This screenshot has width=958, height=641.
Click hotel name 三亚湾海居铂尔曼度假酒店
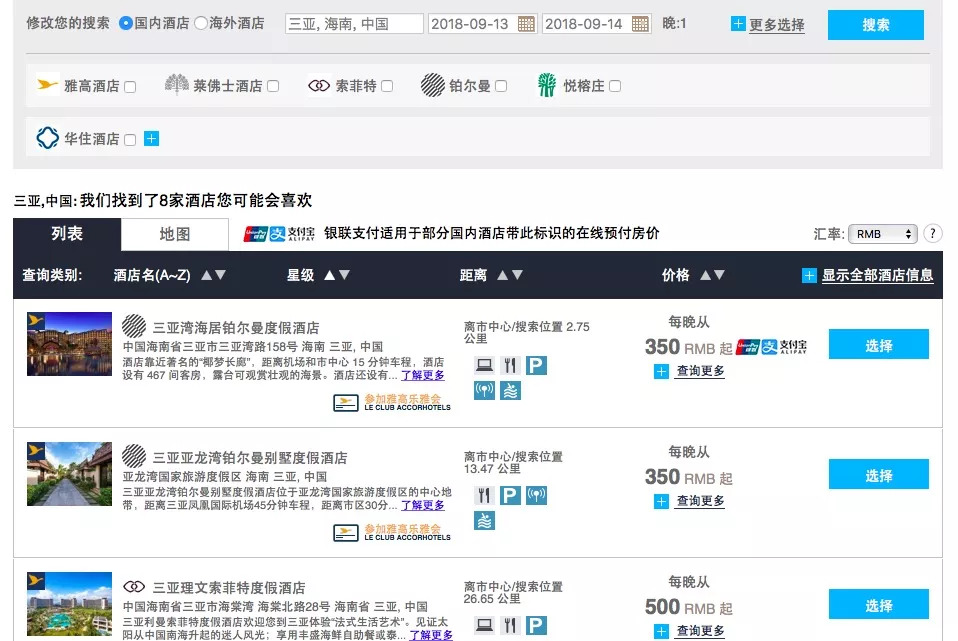coord(236,328)
